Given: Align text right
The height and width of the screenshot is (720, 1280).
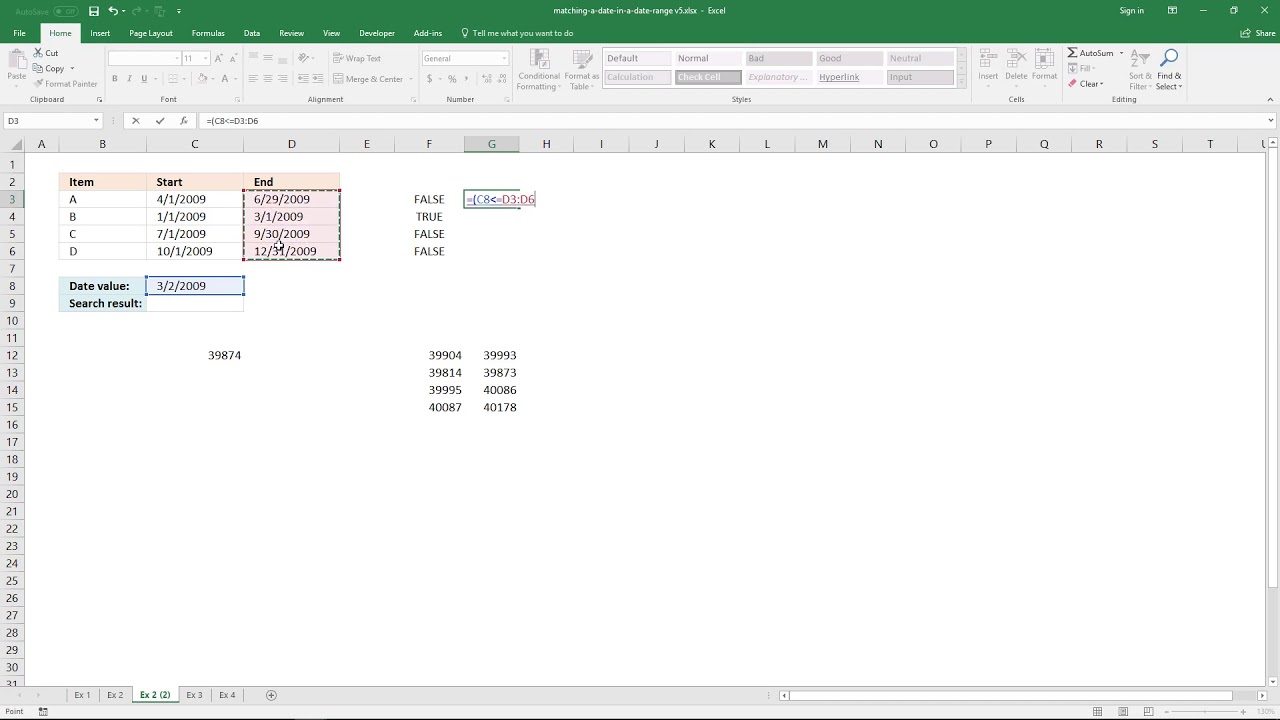Looking at the screenshot, I should click(x=283, y=79).
